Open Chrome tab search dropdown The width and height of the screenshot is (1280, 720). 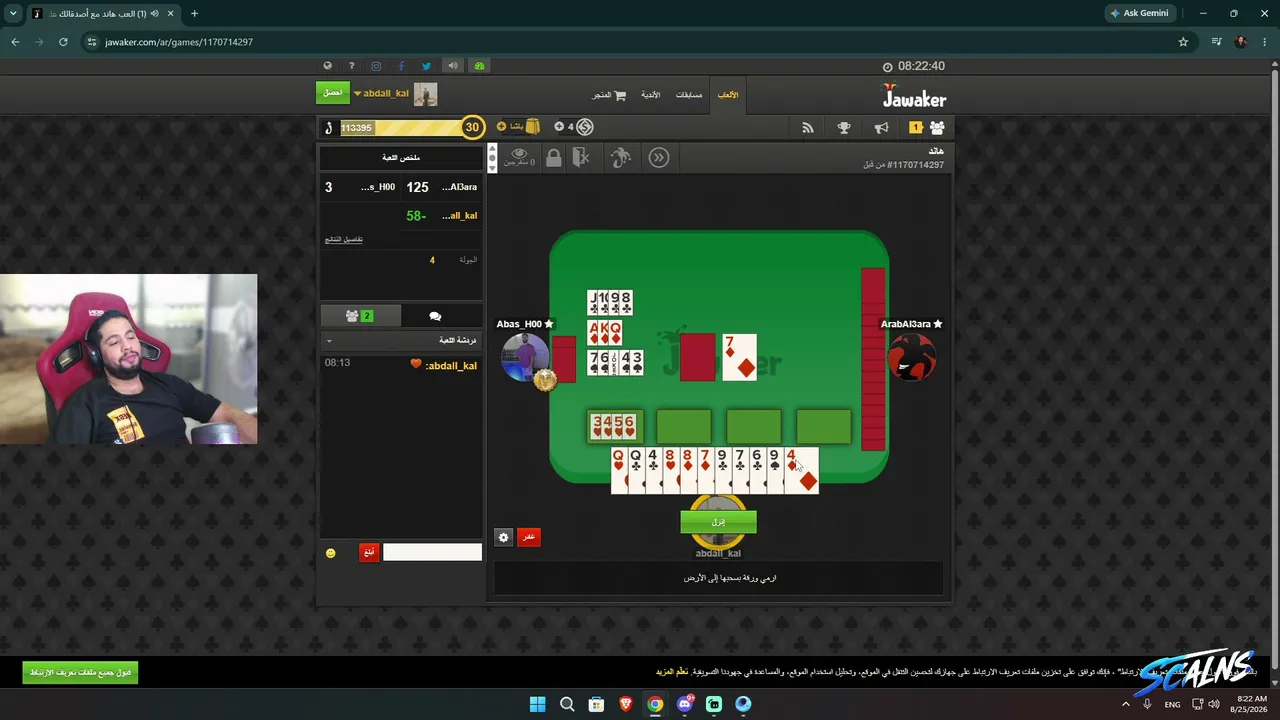pos(13,13)
